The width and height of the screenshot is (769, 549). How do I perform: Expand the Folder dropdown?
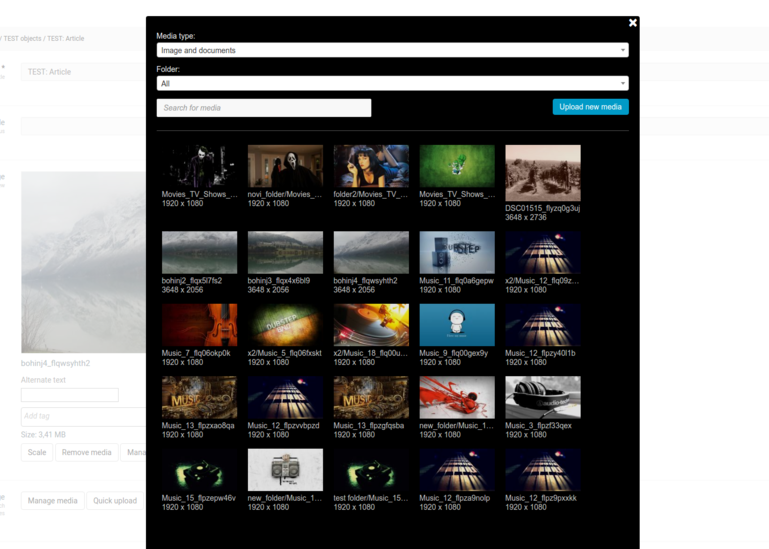(391, 84)
